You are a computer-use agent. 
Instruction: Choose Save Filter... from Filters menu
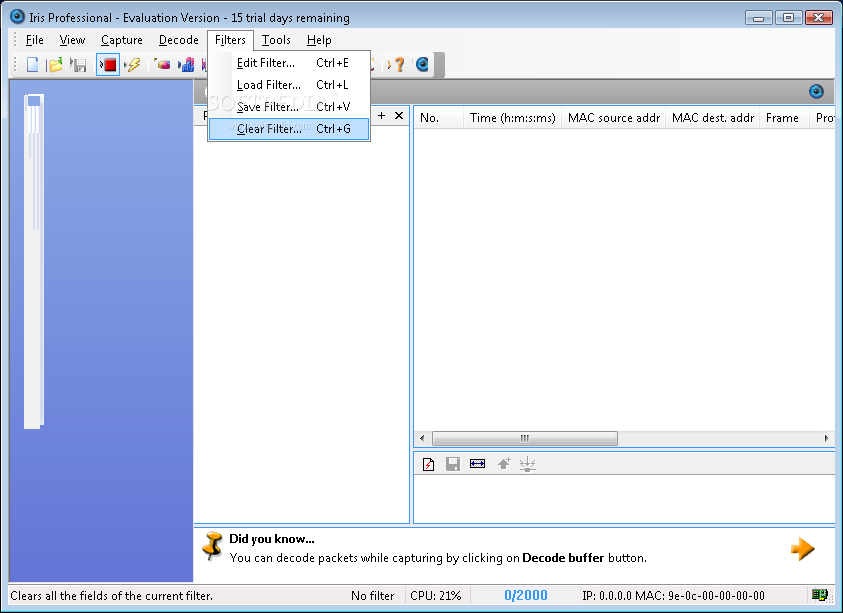(x=289, y=107)
